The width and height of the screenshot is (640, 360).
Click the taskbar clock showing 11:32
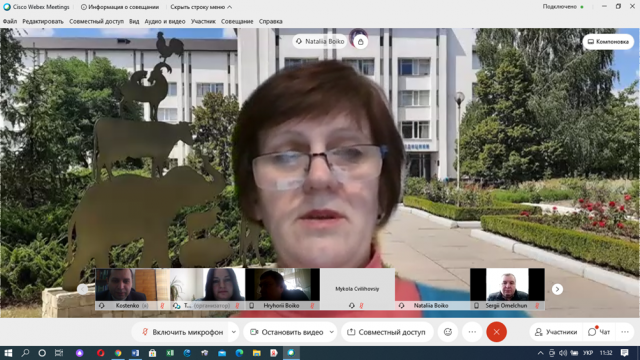coord(606,353)
